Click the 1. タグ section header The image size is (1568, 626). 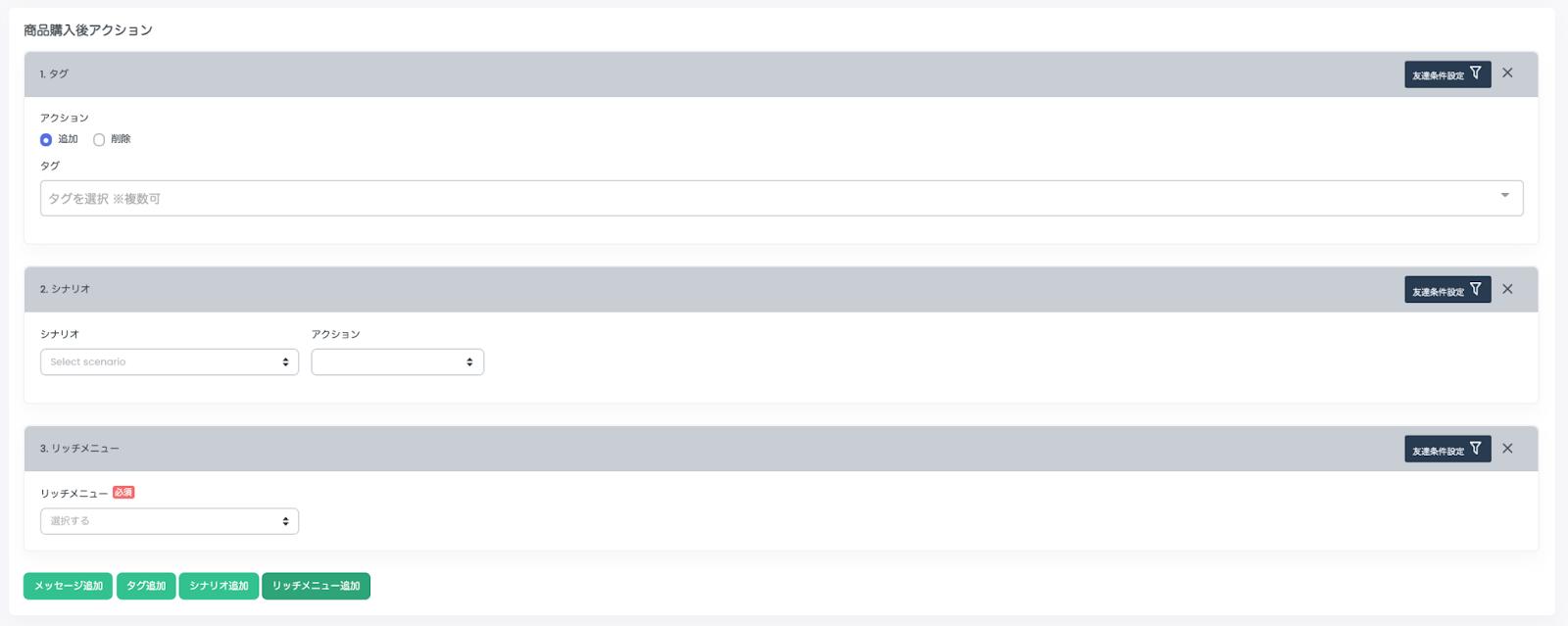click(x=781, y=74)
